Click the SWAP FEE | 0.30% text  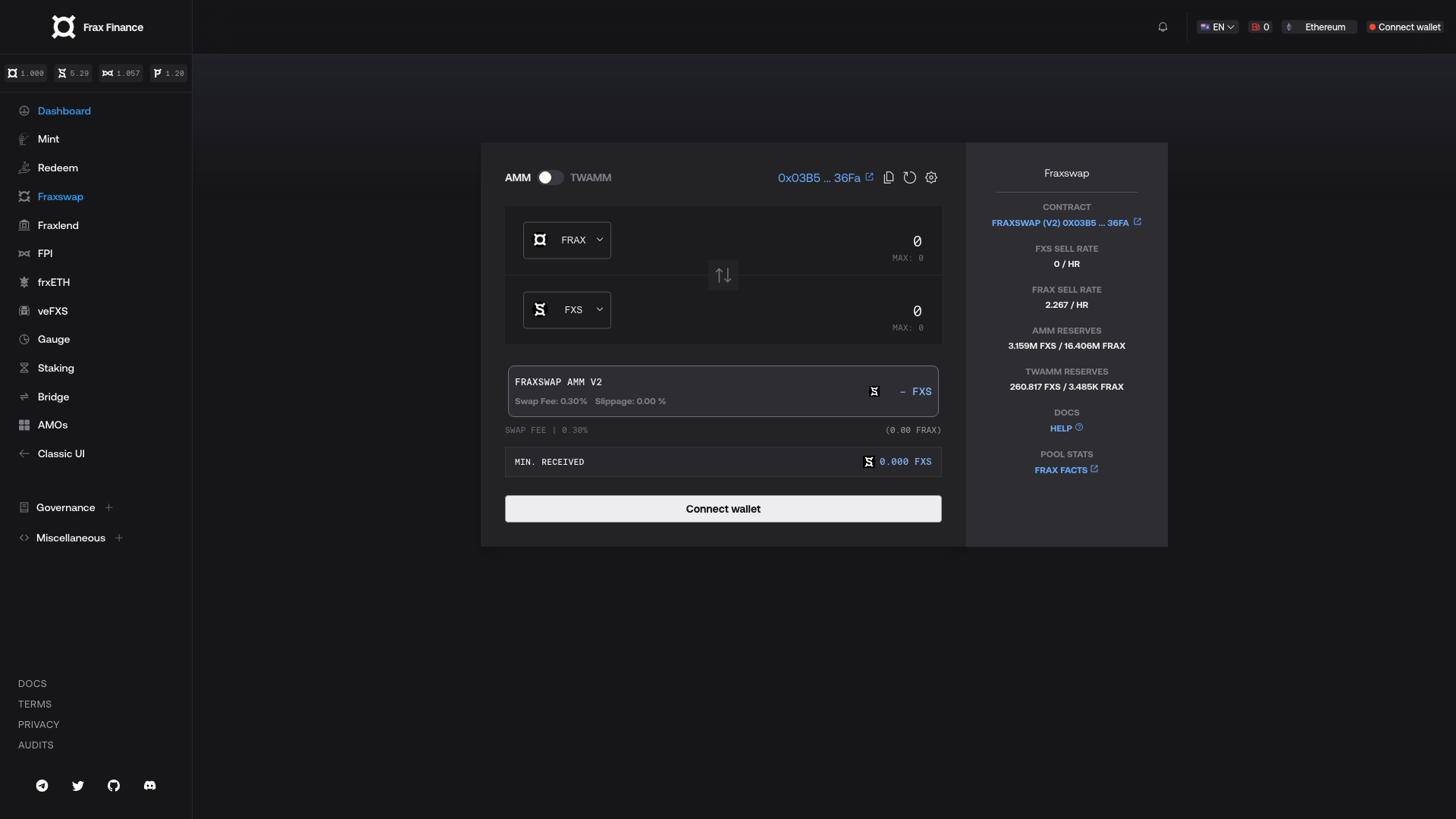tap(546, 431)
